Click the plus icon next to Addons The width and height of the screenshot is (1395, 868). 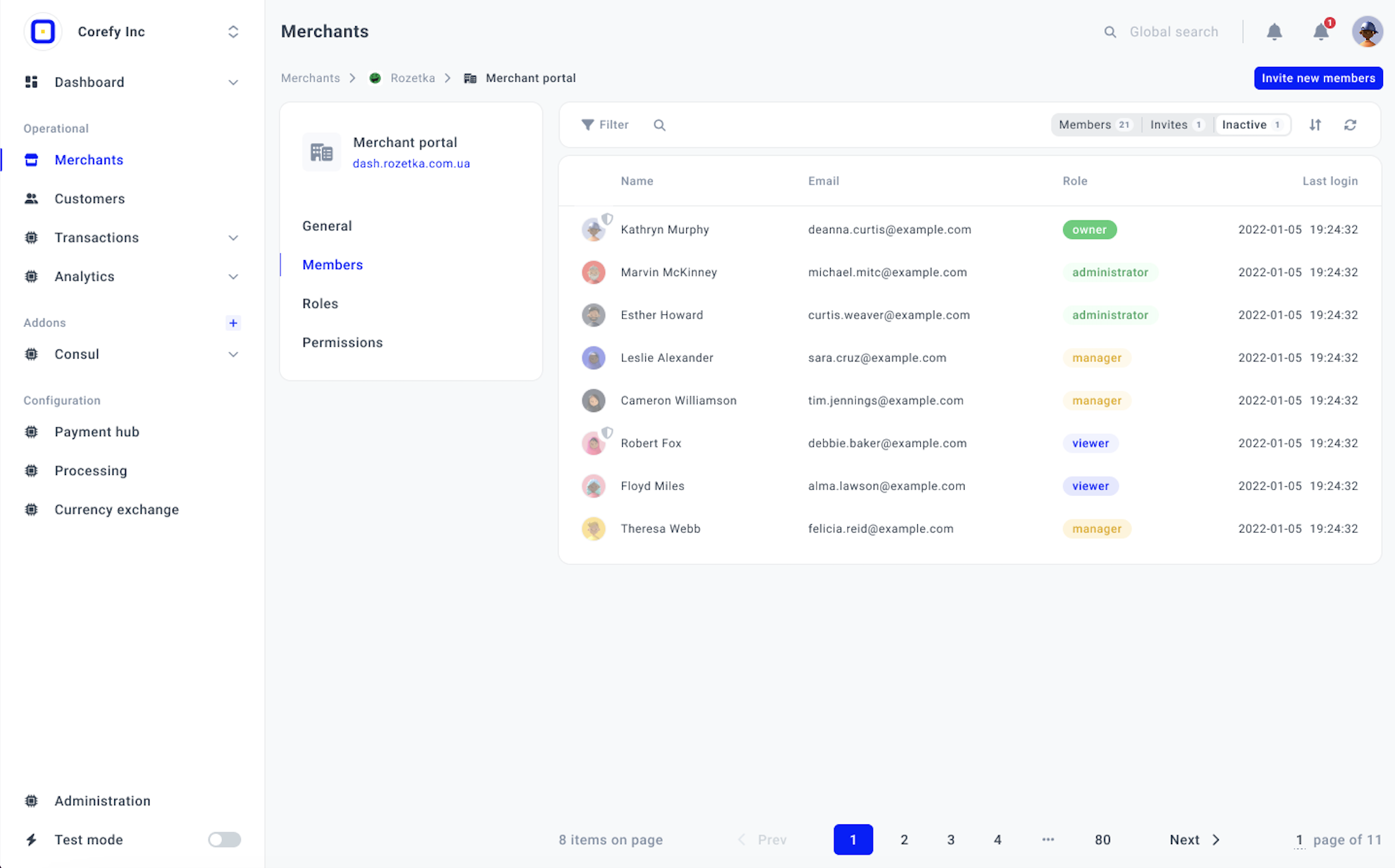coord(233,323)
